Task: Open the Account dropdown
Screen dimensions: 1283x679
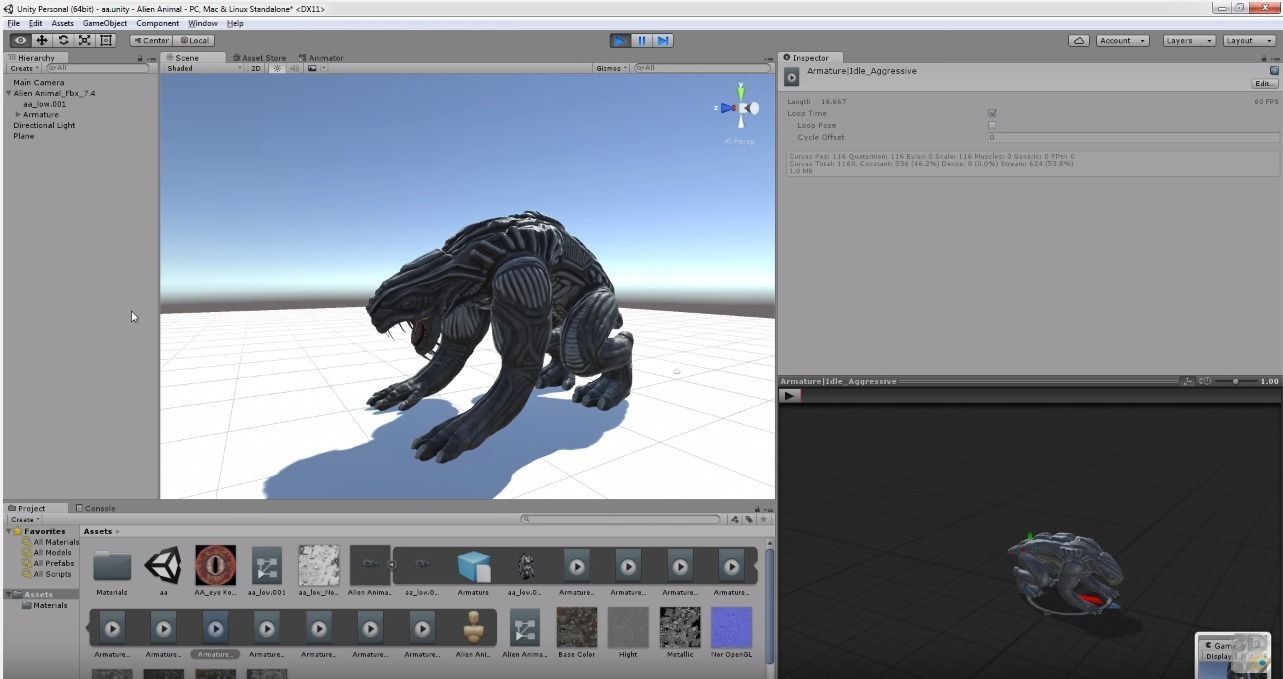Action: click(x=1121, y=41)
